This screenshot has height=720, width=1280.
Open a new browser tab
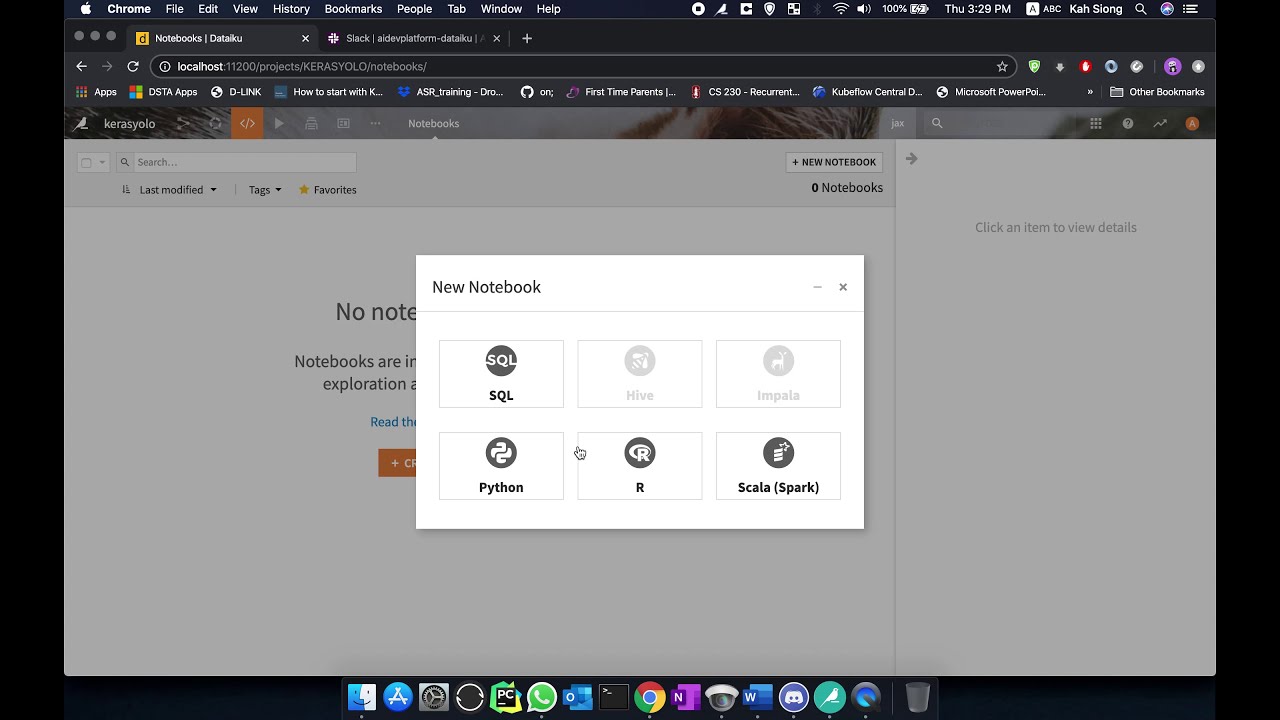pyautogui.click(x=527, y=38)
